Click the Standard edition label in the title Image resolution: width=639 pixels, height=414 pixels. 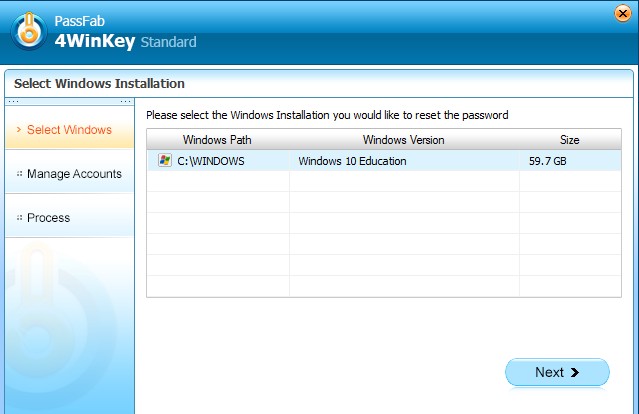[168, 42]
